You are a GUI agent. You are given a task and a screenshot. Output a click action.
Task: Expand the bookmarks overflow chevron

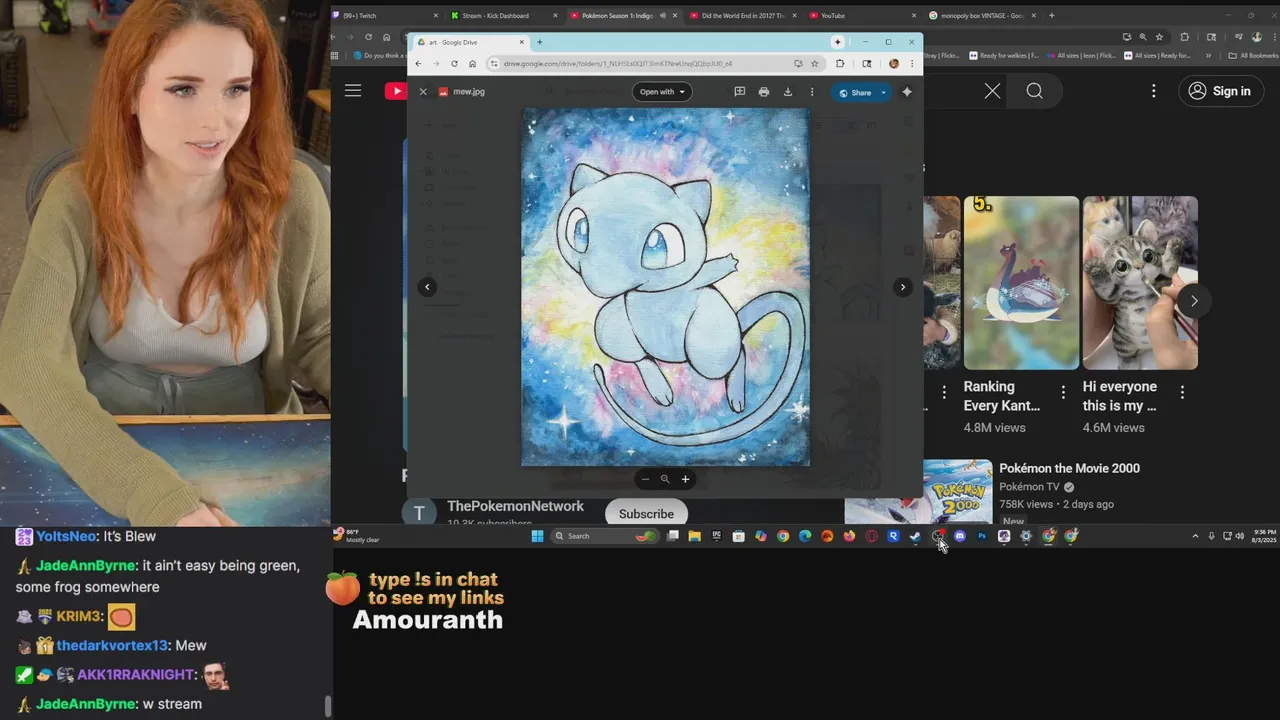coord(1209,55)
